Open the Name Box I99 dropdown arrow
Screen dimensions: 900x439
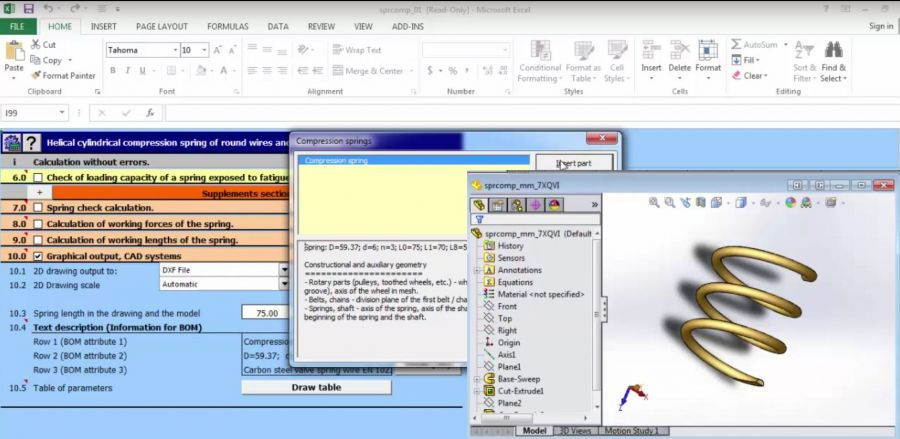(62, 113)
